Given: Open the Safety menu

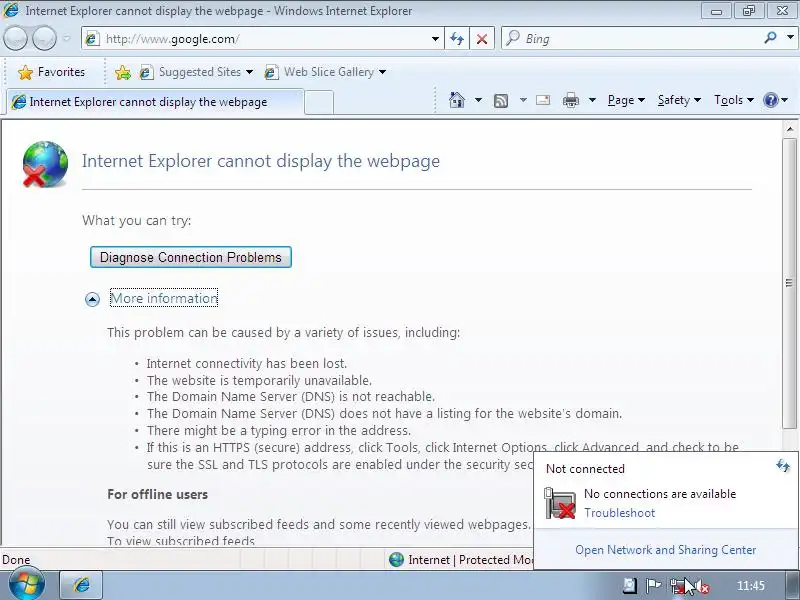Looking at the screenshot, I should coord(679,100).
